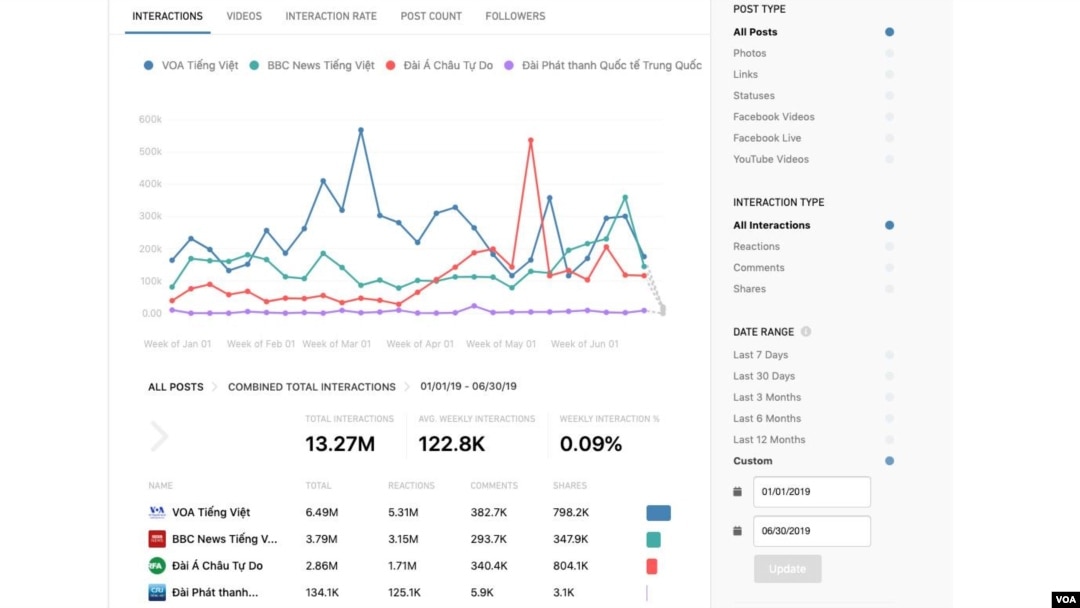
Task: Open the Interaction Rate tab
Action: coord(331,16)
